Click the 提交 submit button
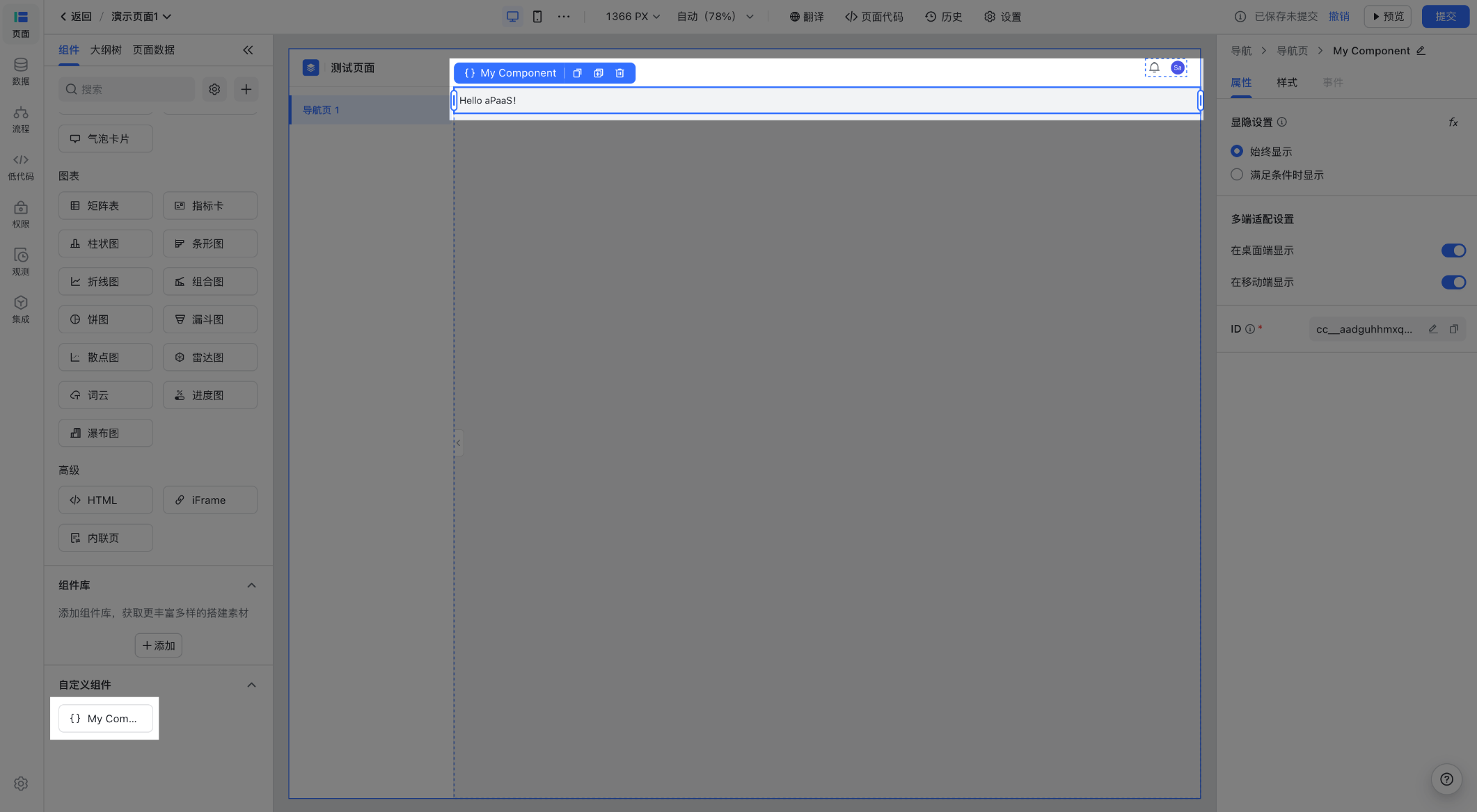The width and height of the screenshot is (1477, 812). click(1445, 17)
